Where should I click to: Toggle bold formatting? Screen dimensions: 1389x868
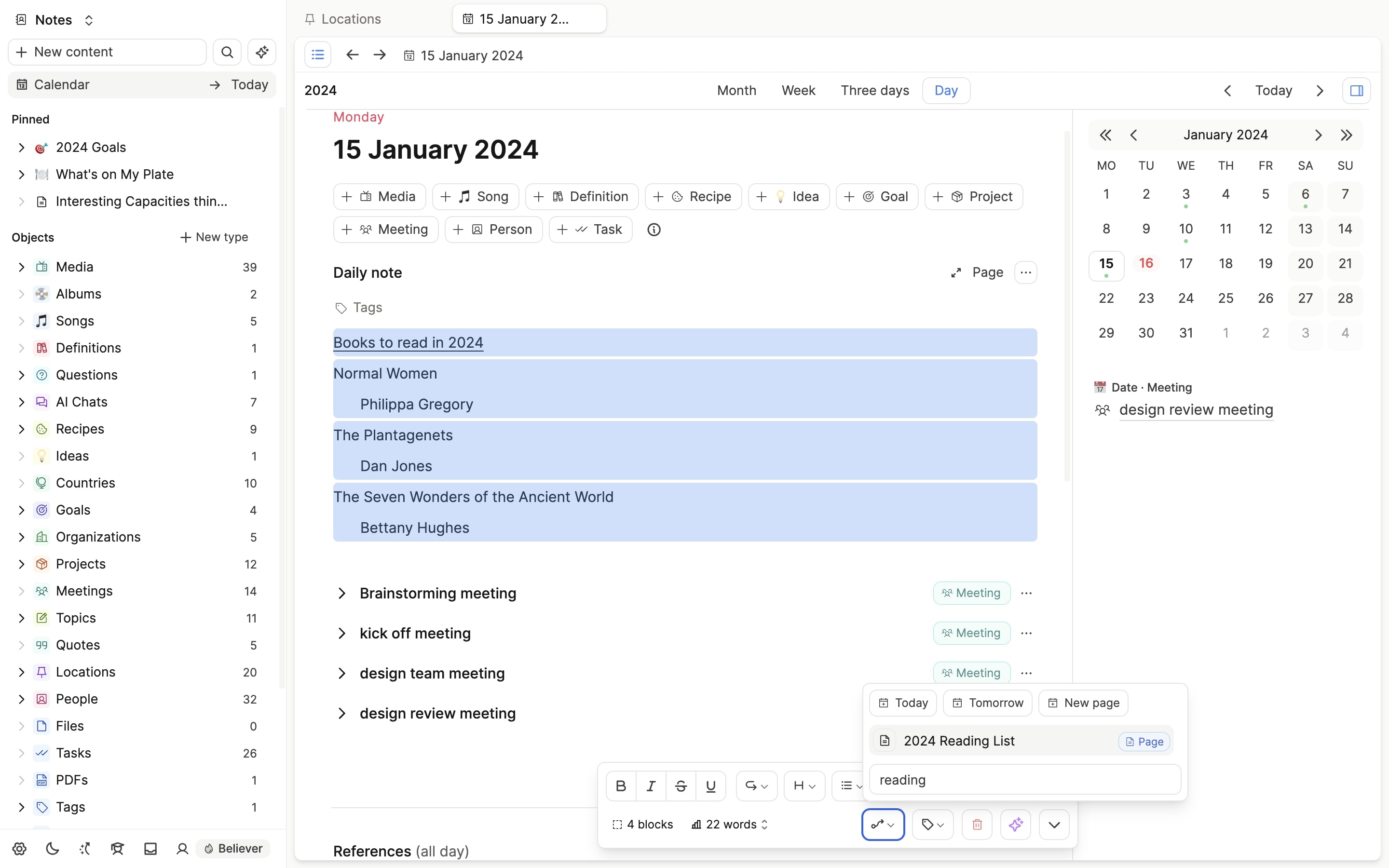coord(620,786)
